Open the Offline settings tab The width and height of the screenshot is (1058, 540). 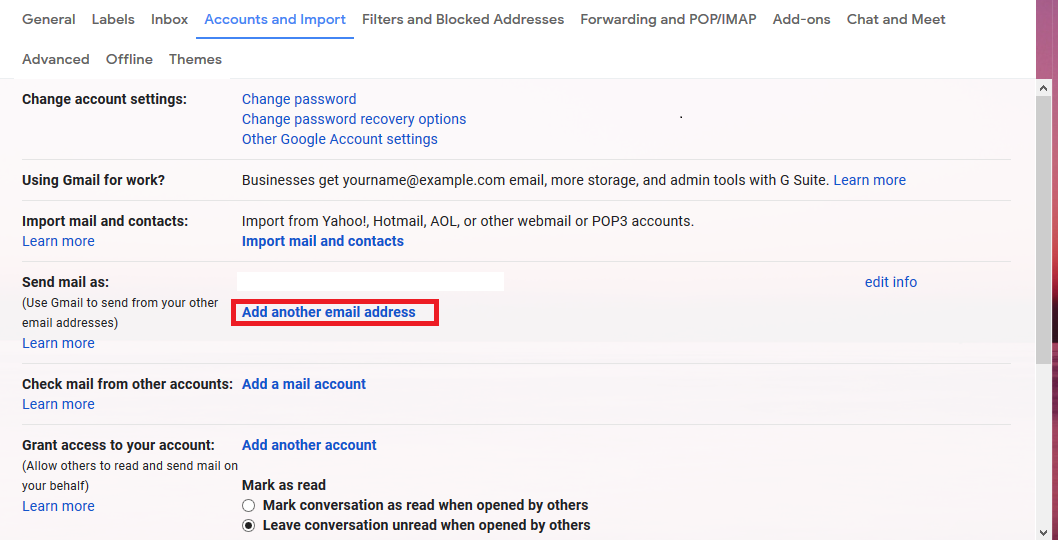[129, 59]
